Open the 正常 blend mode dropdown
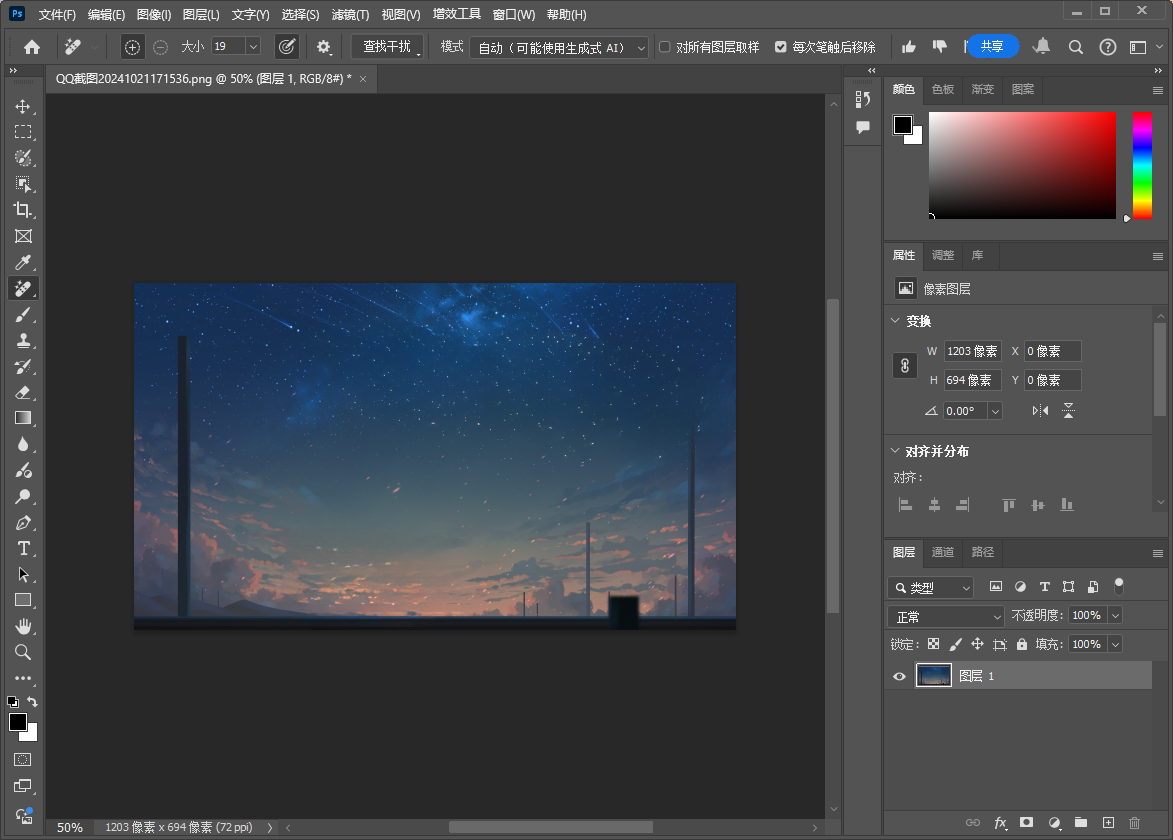Image resolution: width=1173 pixels, height=840 pixels. pos(946,616)
